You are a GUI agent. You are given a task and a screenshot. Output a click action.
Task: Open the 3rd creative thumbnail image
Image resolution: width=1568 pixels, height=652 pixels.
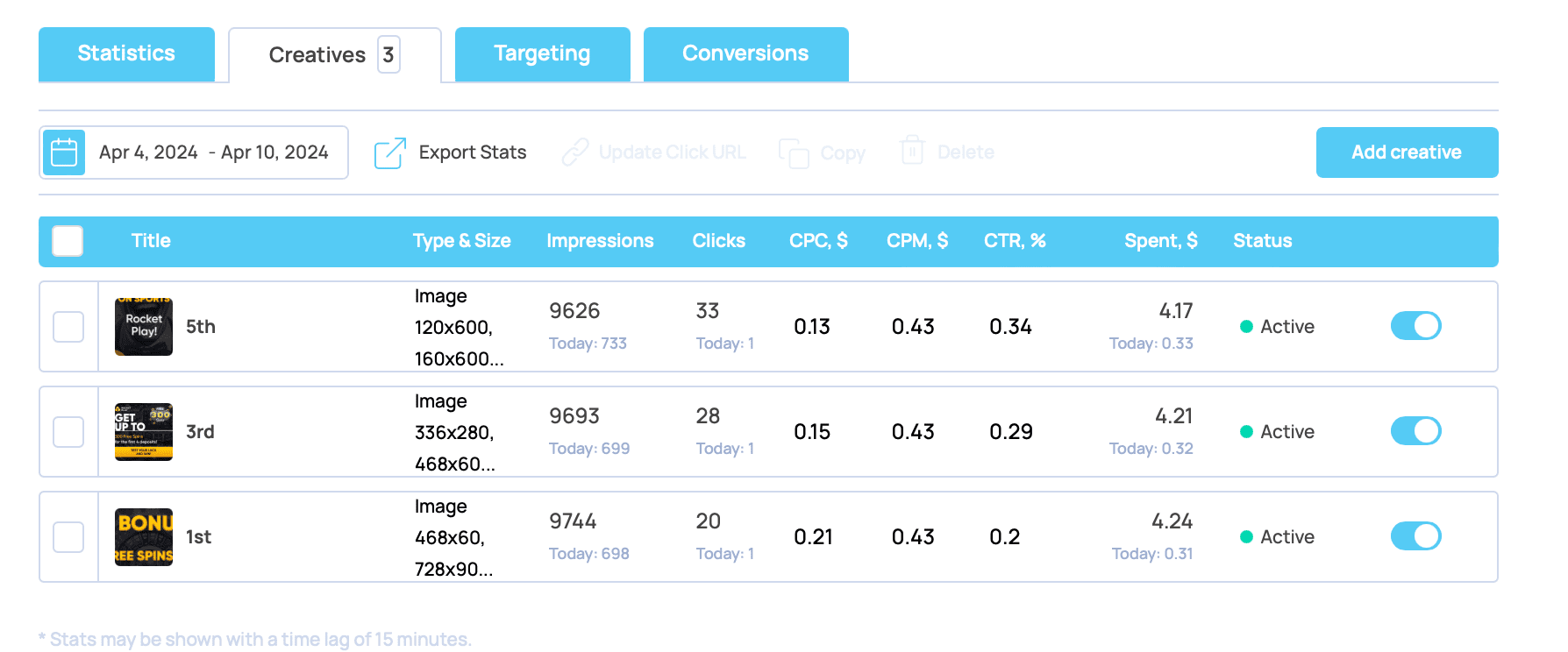point(144,432)
